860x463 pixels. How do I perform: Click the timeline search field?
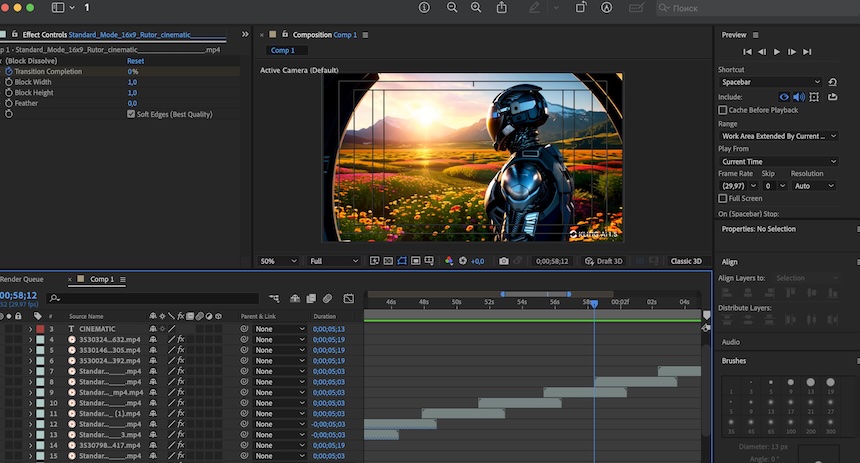(150, 298)
